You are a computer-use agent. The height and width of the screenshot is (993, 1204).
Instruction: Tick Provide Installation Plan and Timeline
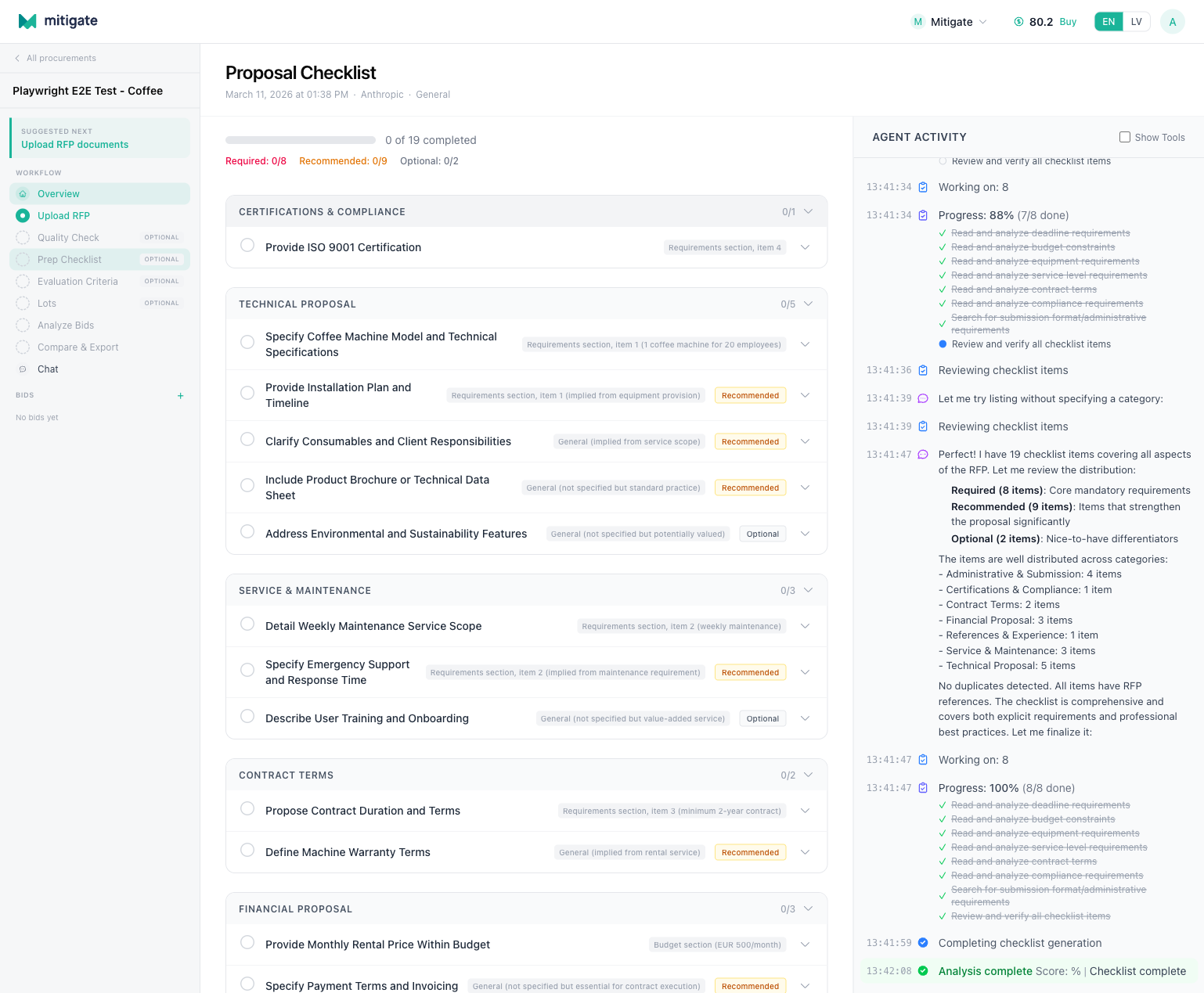247,393
